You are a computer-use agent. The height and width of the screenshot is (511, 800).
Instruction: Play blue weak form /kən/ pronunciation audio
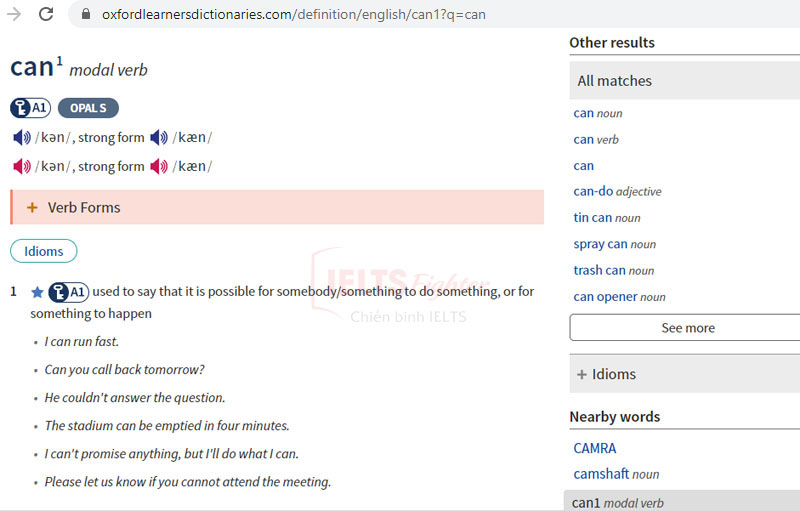21,138
